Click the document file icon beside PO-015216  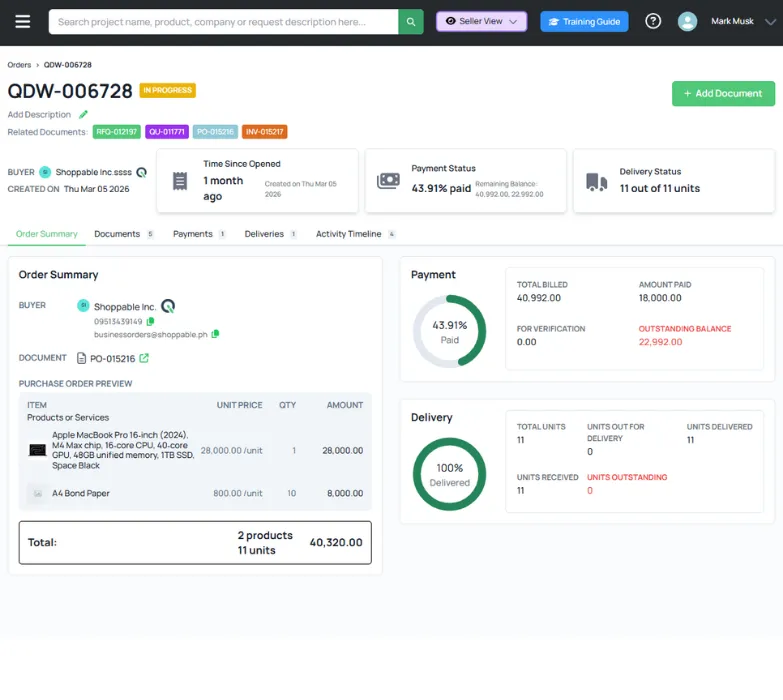(81, 358)
